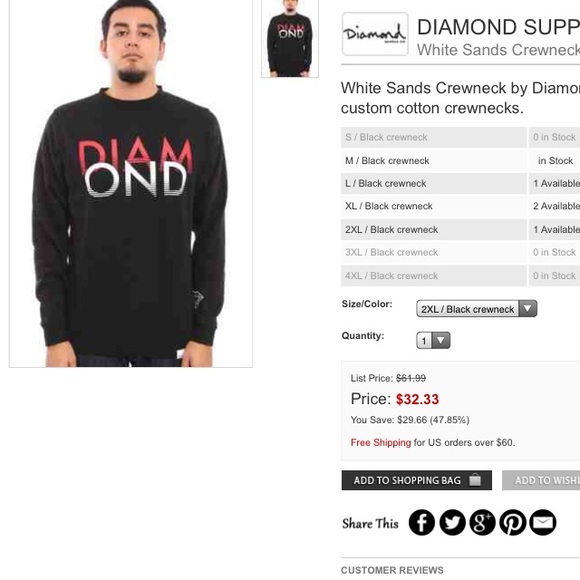
Task: Open the Quantity dropdown
Action: 433,340
